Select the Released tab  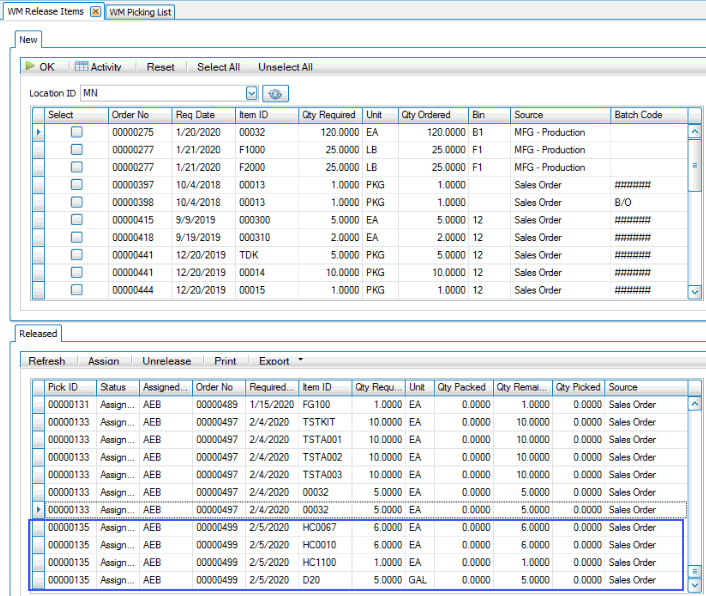(x=38, y=333)
